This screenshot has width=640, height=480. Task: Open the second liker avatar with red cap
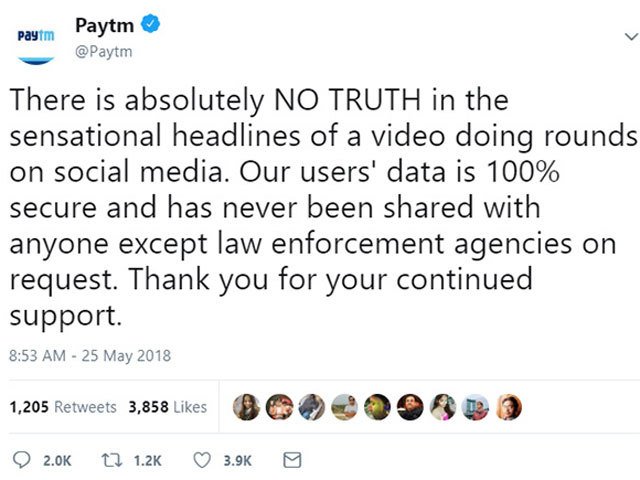279,407
